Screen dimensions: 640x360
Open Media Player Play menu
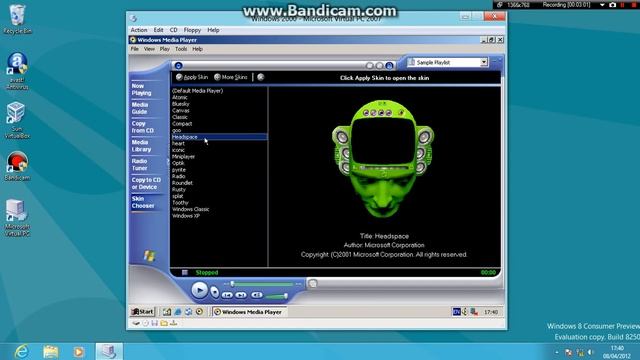[164, 49]
